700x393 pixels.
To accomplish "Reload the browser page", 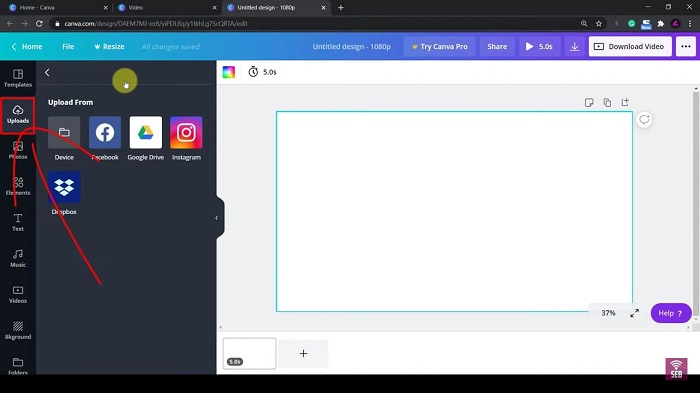I will (39, 24).
